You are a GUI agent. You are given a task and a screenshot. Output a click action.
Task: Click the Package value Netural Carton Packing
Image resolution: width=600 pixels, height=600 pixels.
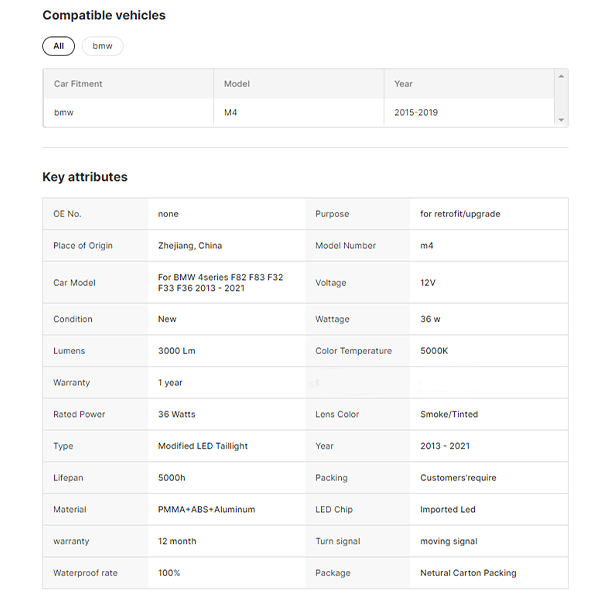click(468, 573)
